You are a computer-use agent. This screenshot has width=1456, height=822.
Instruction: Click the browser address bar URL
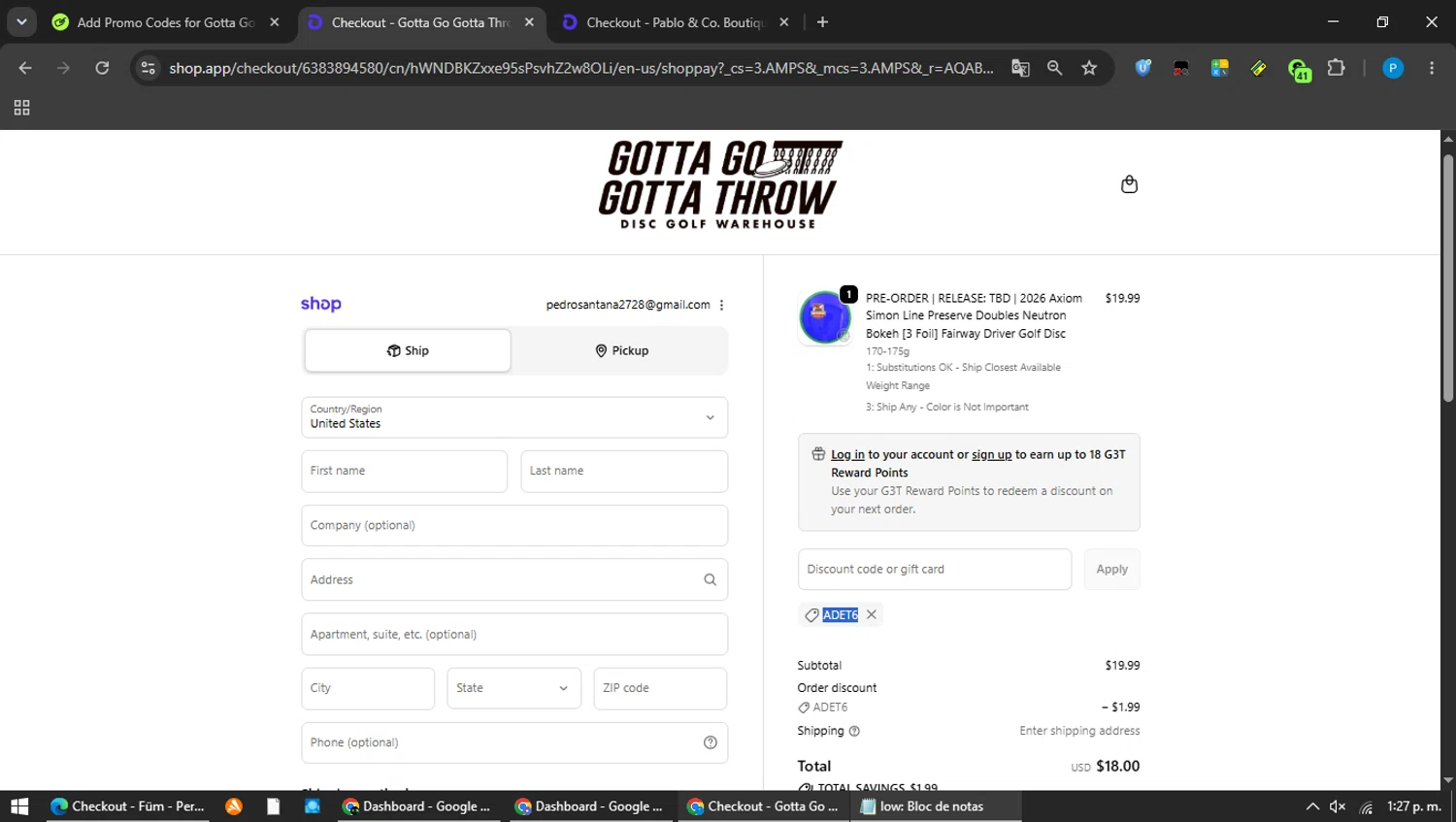pos(580,68)
